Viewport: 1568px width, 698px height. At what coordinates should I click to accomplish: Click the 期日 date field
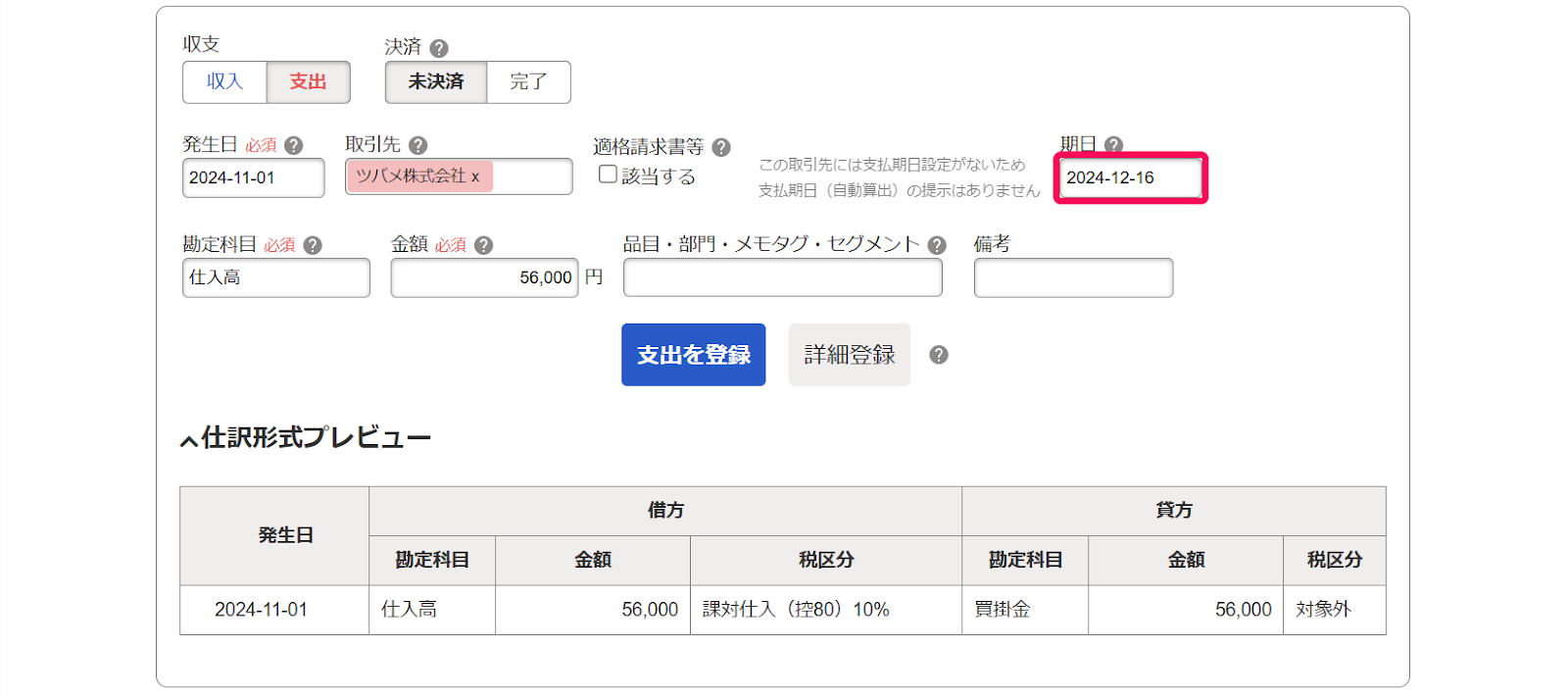(x=1130, y=178)
